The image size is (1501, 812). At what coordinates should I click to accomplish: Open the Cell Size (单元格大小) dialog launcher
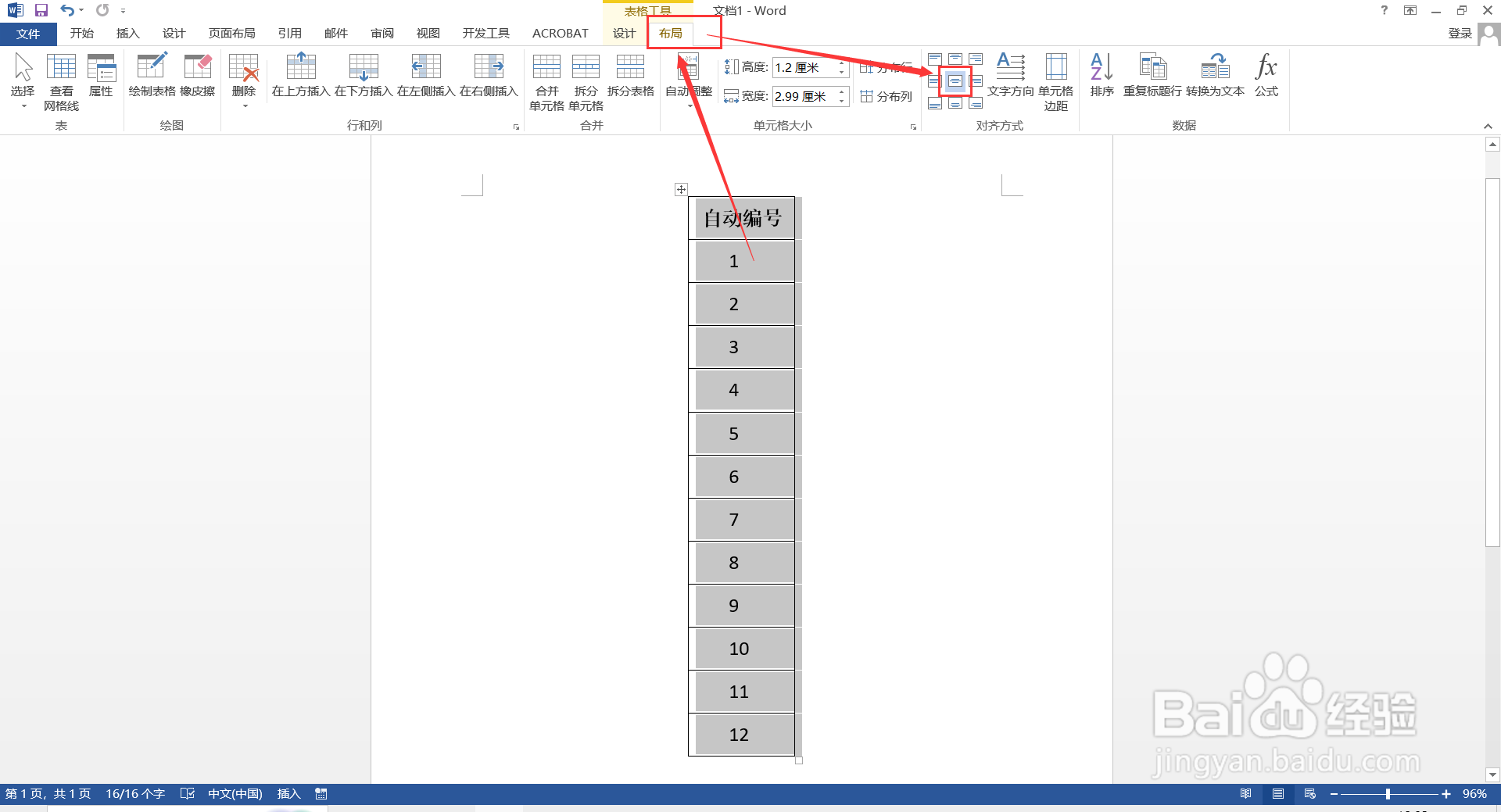tap(913, 127)
